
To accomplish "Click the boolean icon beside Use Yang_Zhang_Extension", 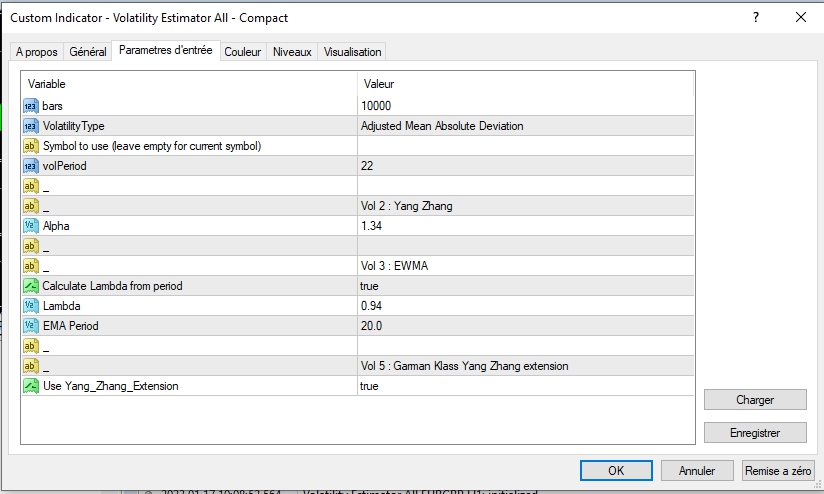I will pyautogui.click(x=30, y=386).
